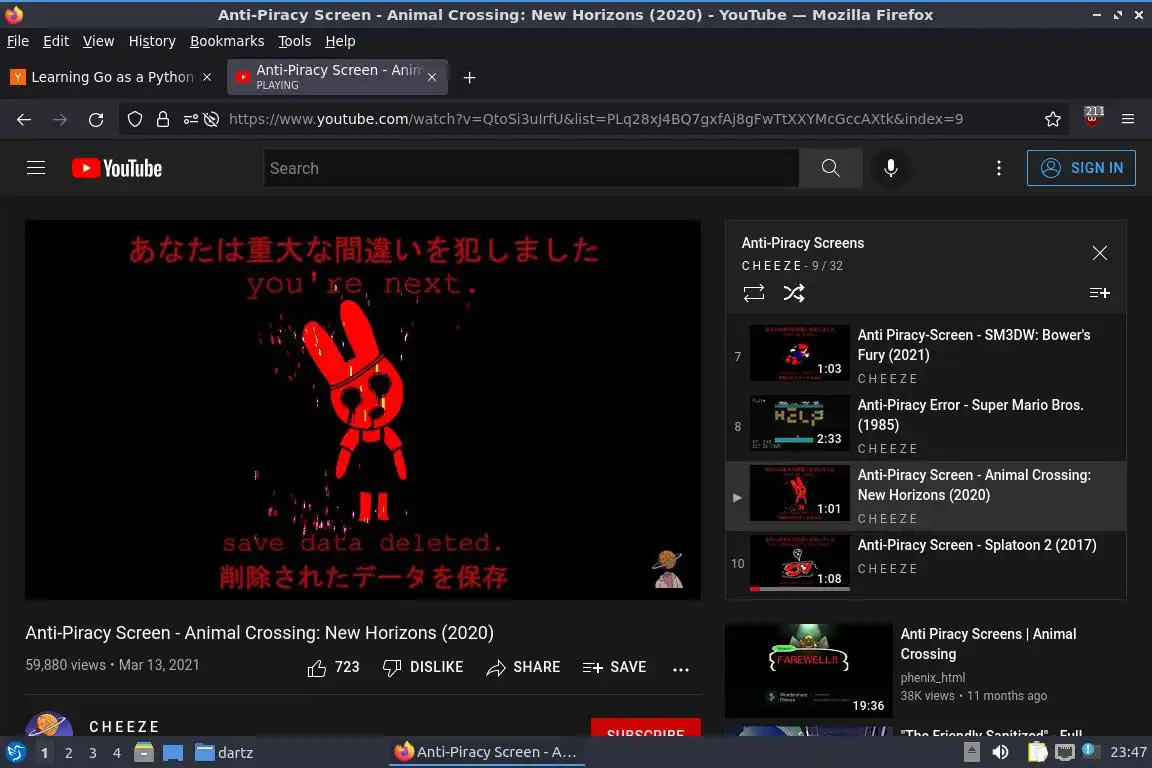Open site permissions icon in URL bar
Viewport: 1152px width, 768px height.
point(190,119)
